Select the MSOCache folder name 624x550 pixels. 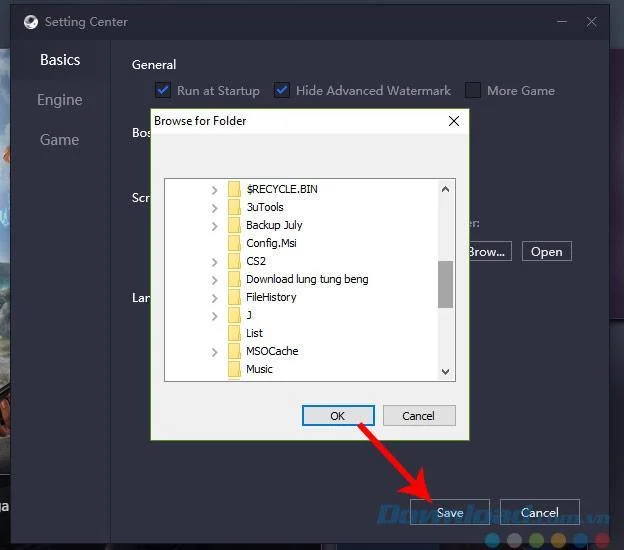coord(272,351)
